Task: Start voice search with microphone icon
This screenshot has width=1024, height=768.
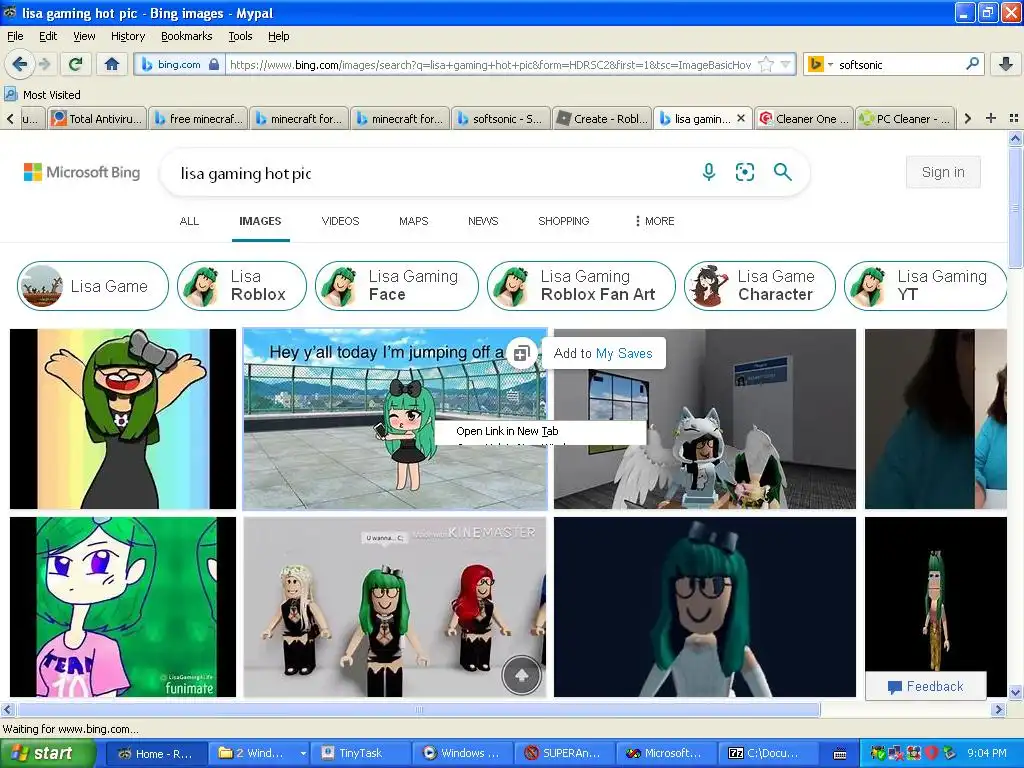Action: click(709, 172)
